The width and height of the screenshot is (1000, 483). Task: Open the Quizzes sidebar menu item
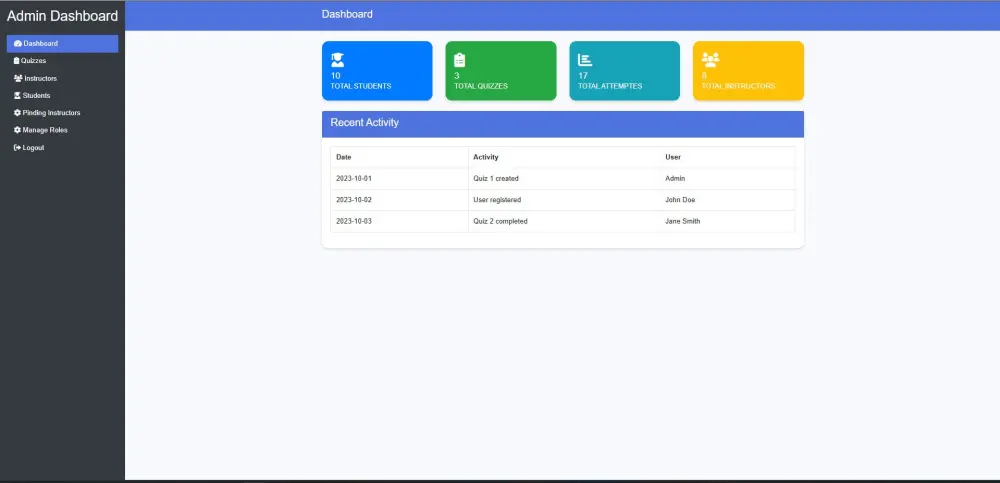pyautogui.click(x=62, y=61)
